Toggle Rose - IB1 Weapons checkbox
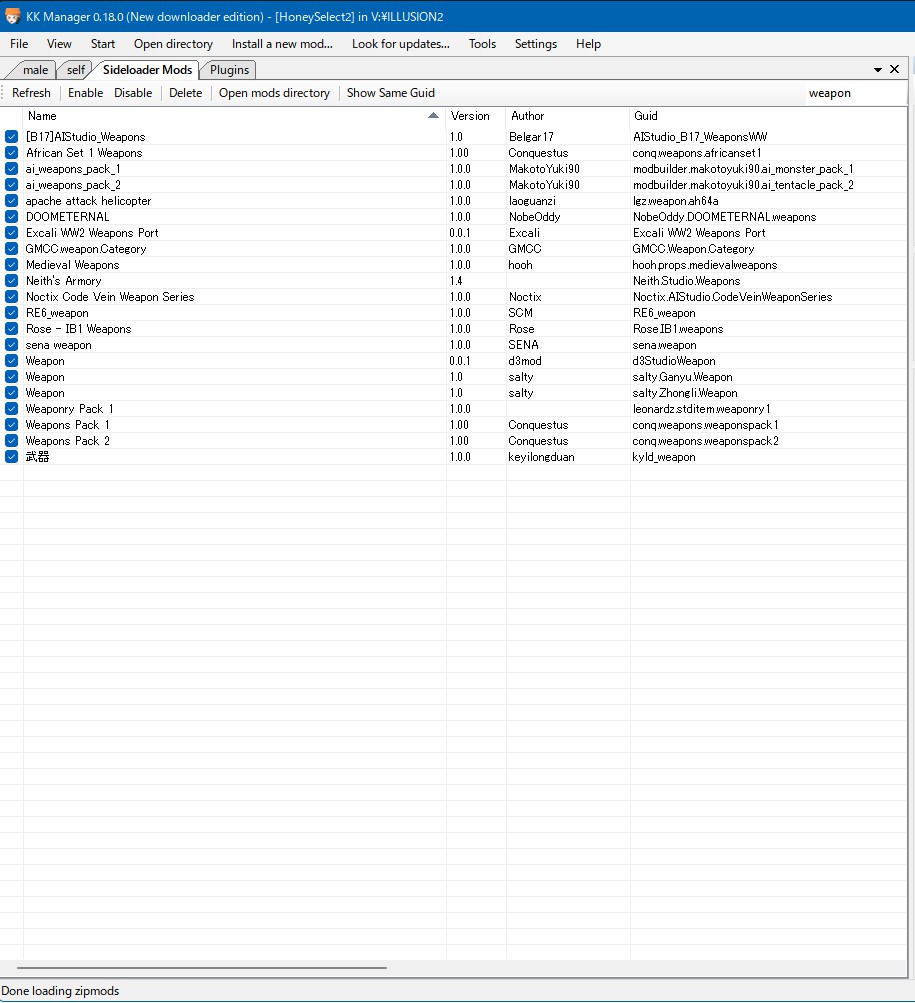The height and width of the screenshot is (1003, 915). [x=12, y=329]
